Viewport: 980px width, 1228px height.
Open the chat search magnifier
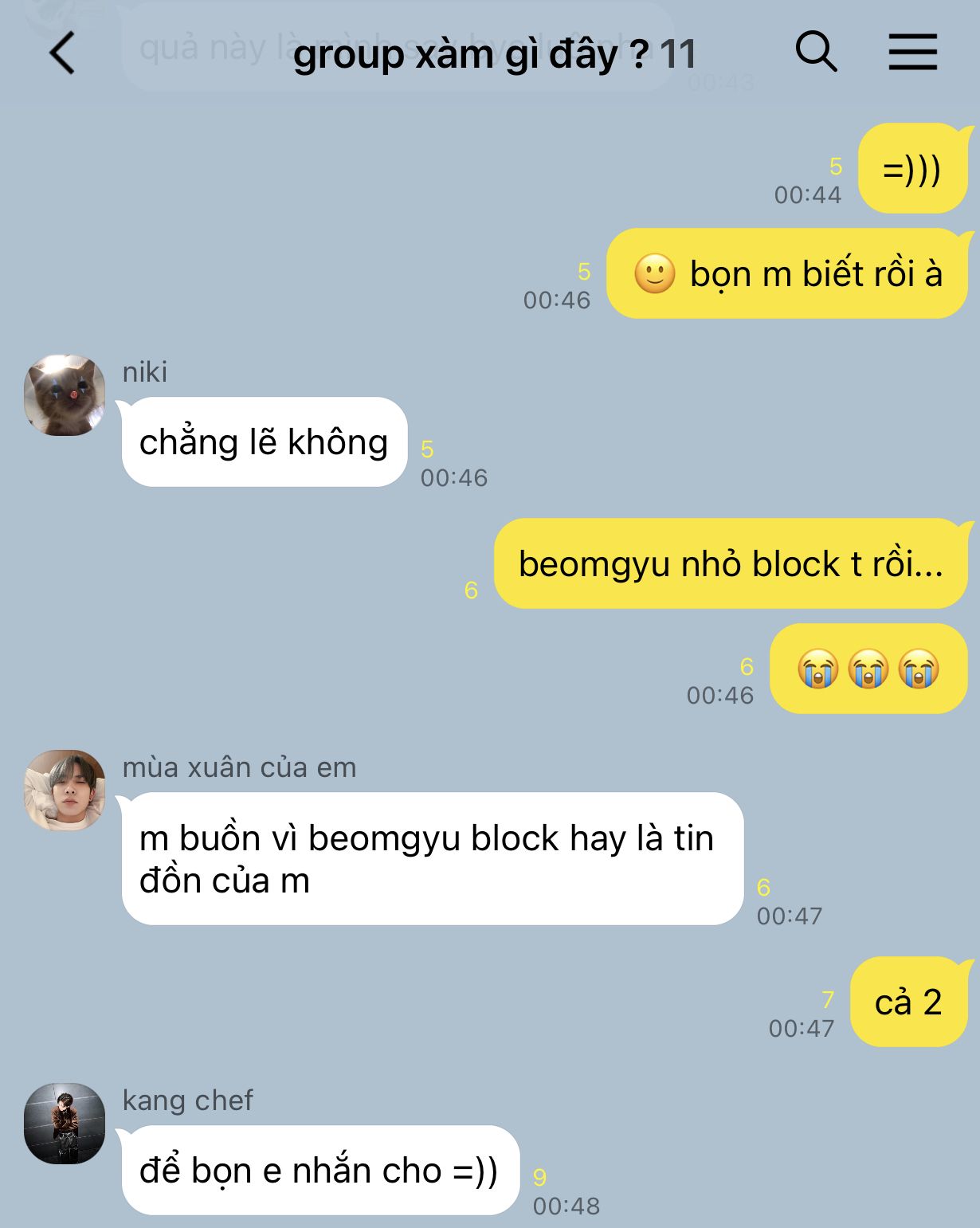point(816,53)
